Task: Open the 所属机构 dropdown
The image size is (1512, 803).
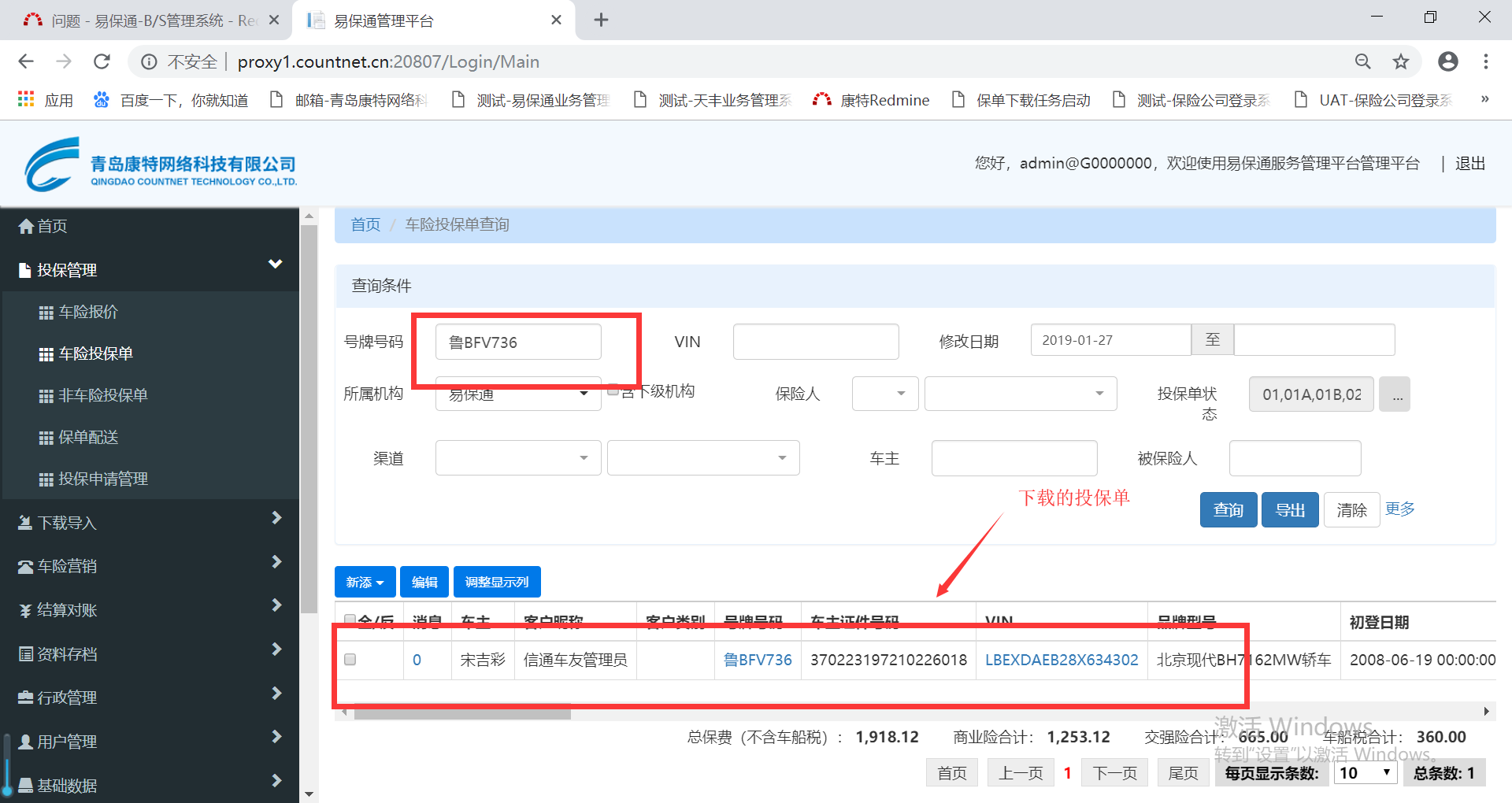Action: pos(517,394)
